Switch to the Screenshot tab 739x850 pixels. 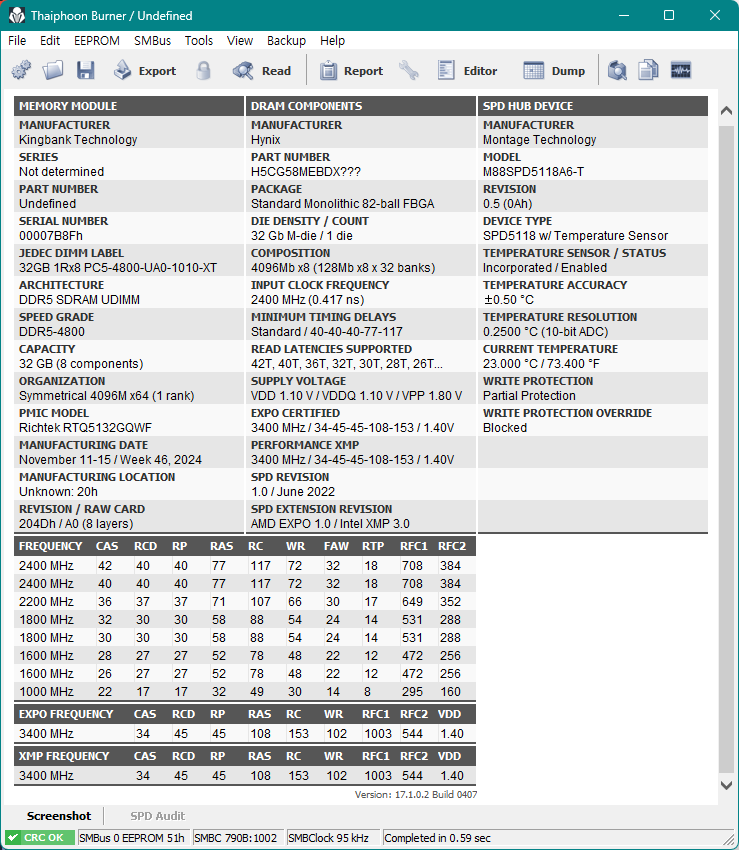coord(59,816)
